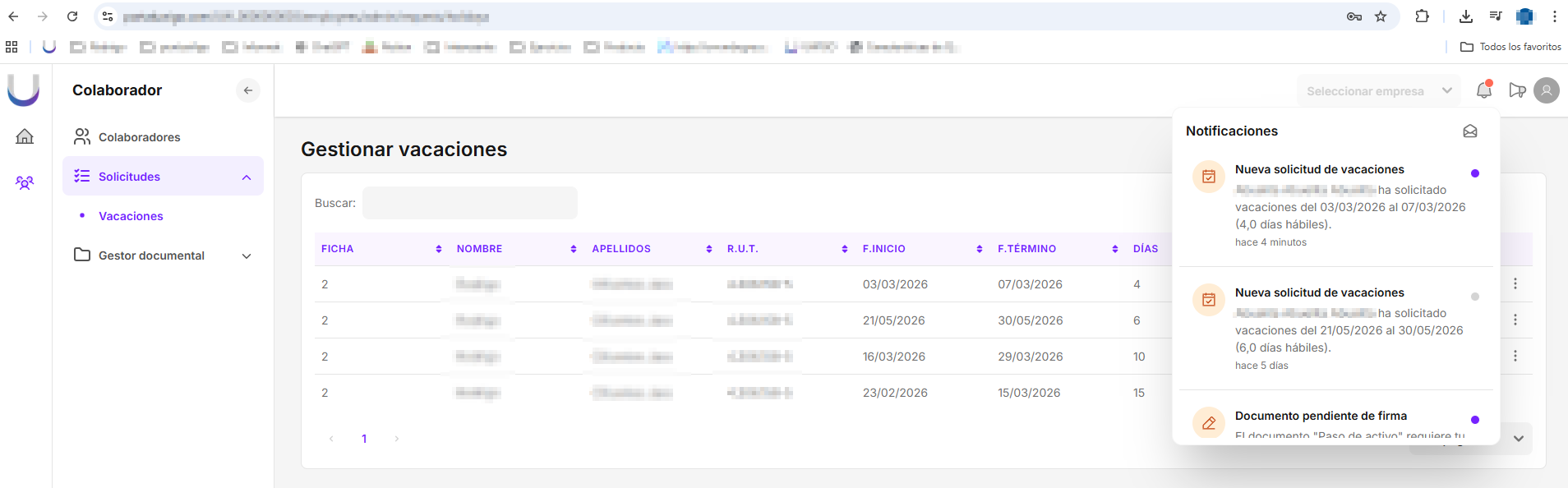
Task: Toggle read dot on 21/05/2026 vacation notification
Action: coord(1474,297)
